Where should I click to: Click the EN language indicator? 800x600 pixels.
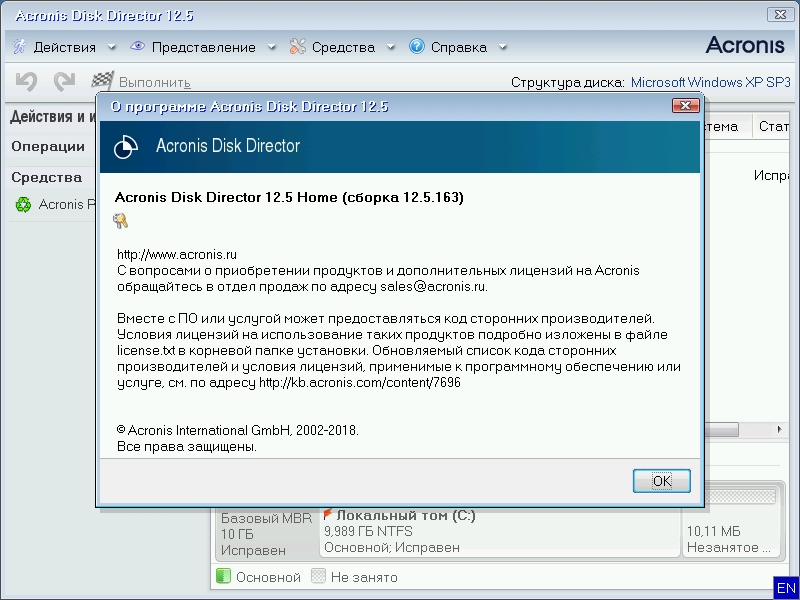pyautogui.click(x=786, y=588)
